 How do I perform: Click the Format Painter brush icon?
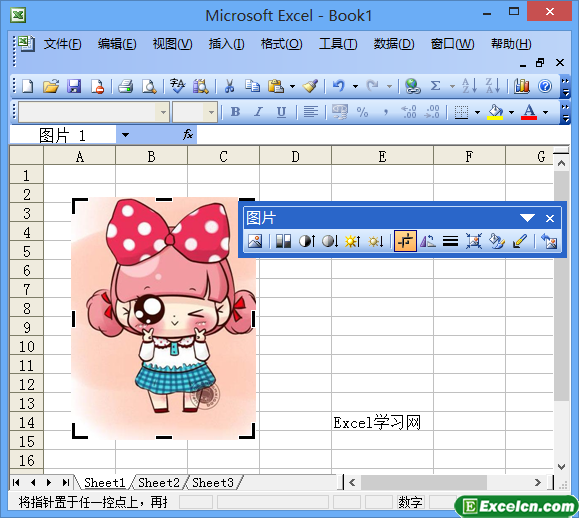tap(310, 86)
